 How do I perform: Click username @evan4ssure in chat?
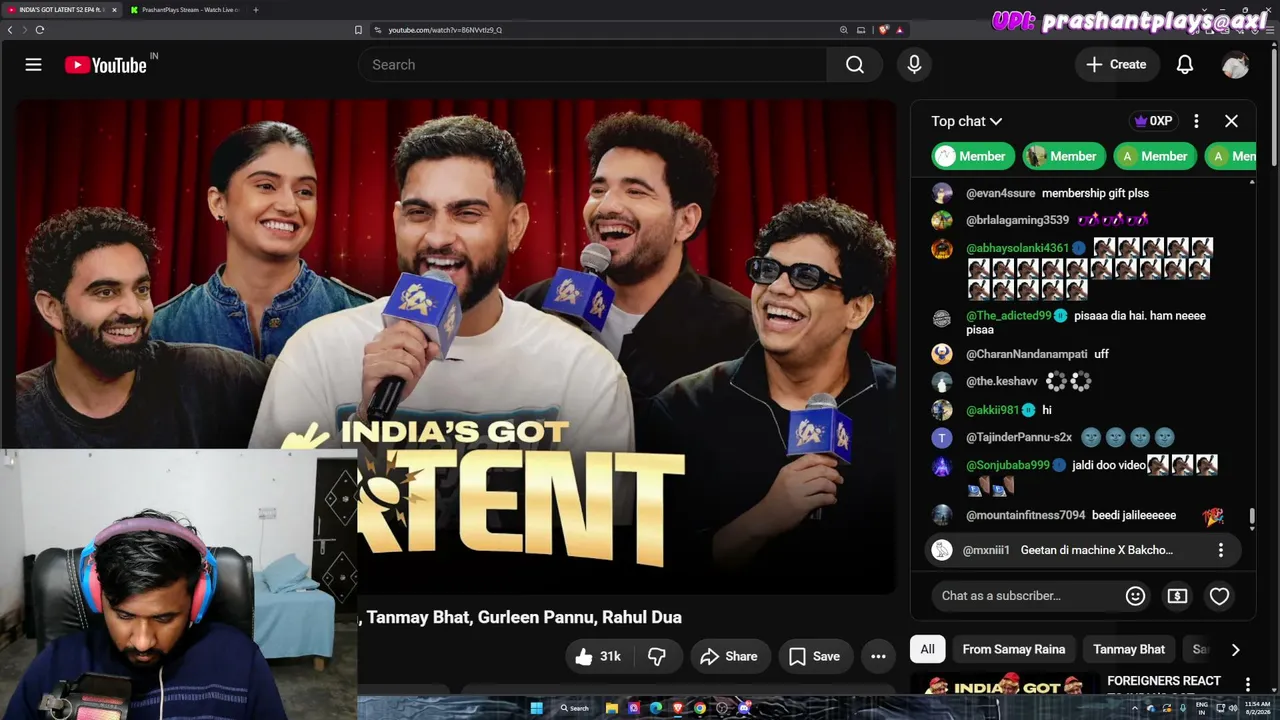[x=1000, y=193]
